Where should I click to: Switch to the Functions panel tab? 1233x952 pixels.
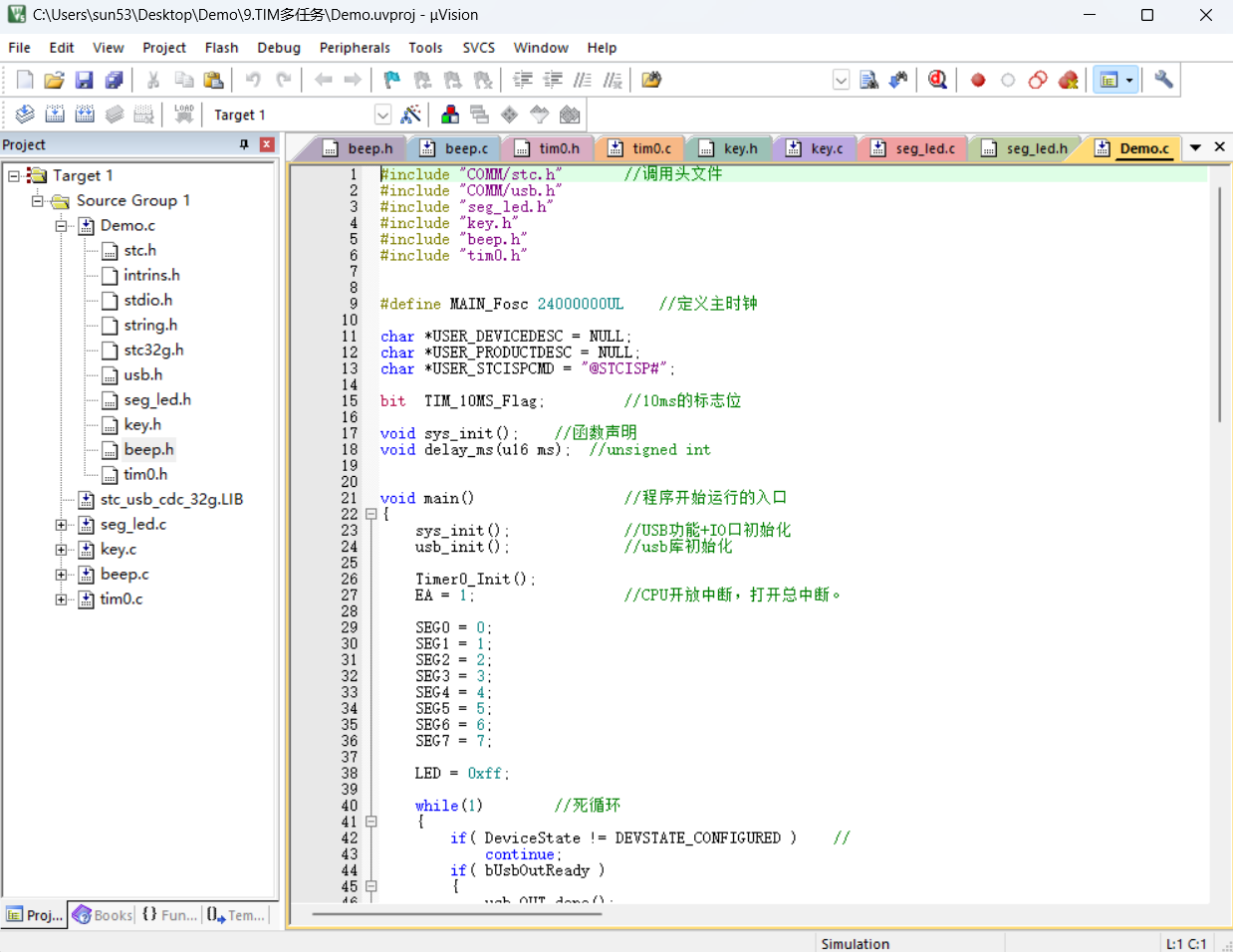click(169, 915)
